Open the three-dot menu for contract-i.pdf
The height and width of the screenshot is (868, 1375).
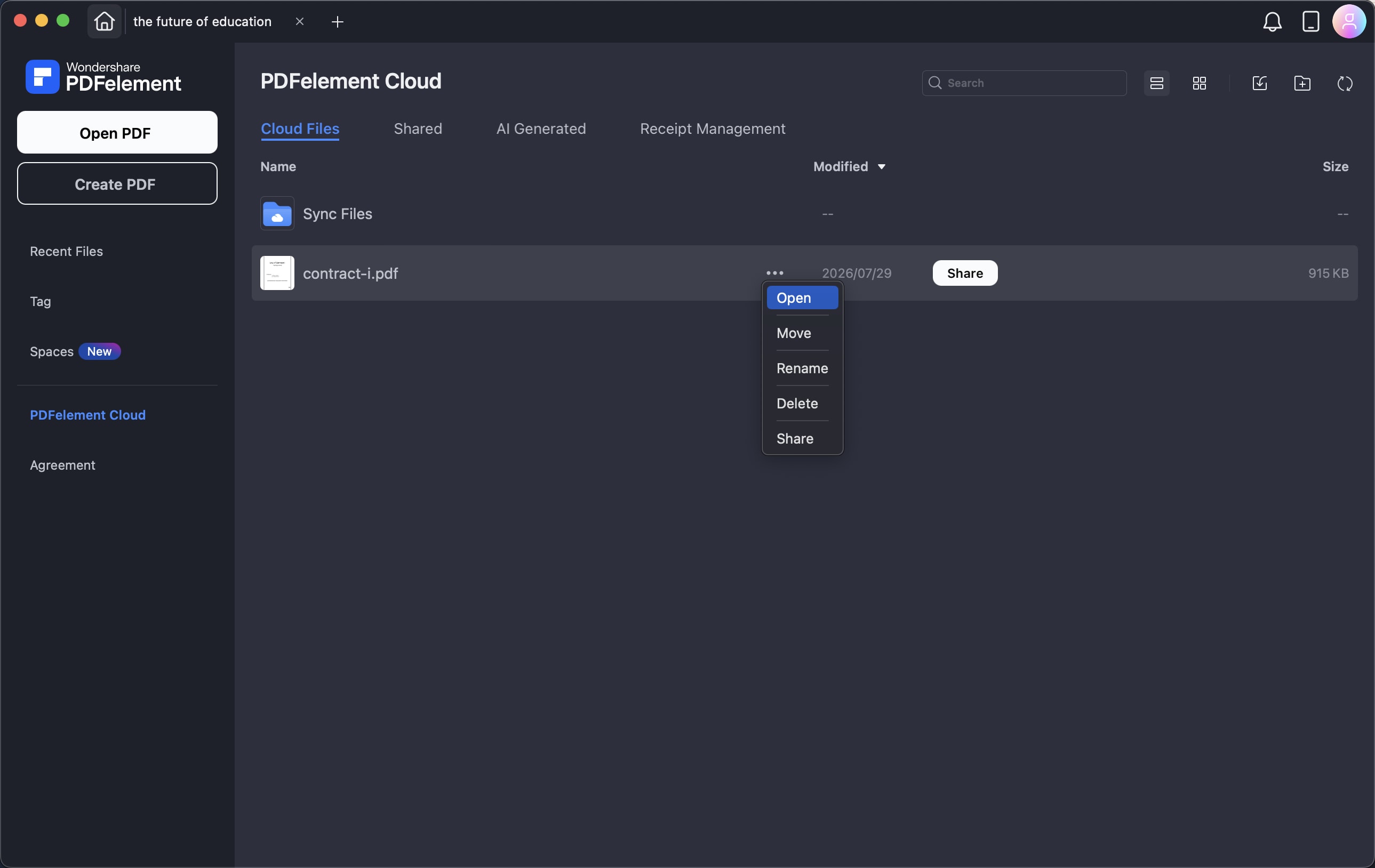coord(774,274)
